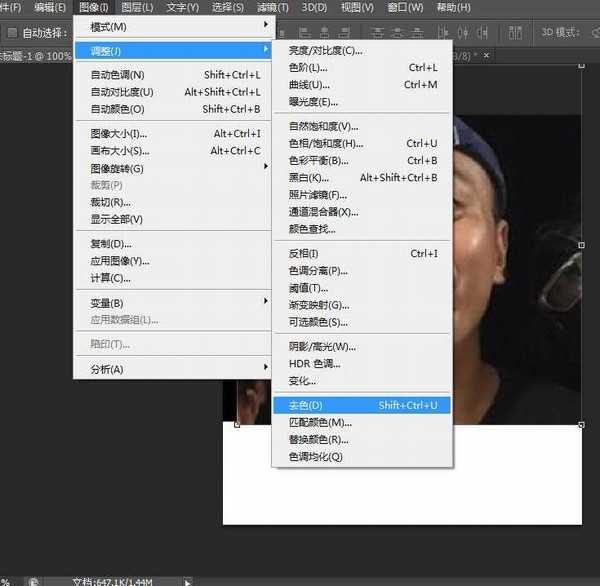
Task: Open 帮助(H) help menu
Action: [x=453, y=7]
